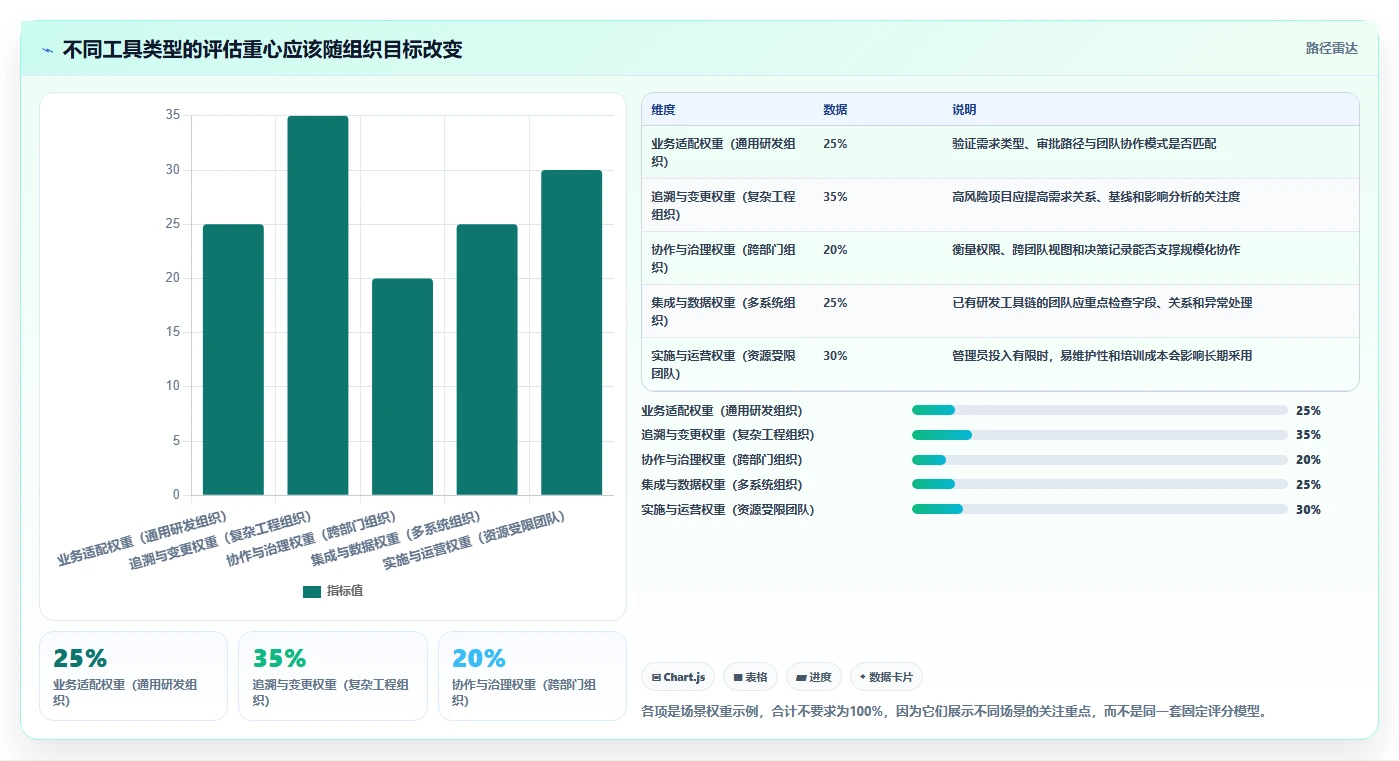Click the 35% cell in the table

(x=835, y=197)
